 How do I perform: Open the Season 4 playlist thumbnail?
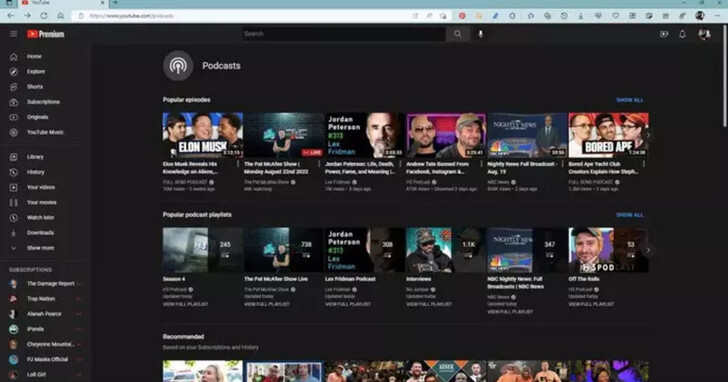202,250
